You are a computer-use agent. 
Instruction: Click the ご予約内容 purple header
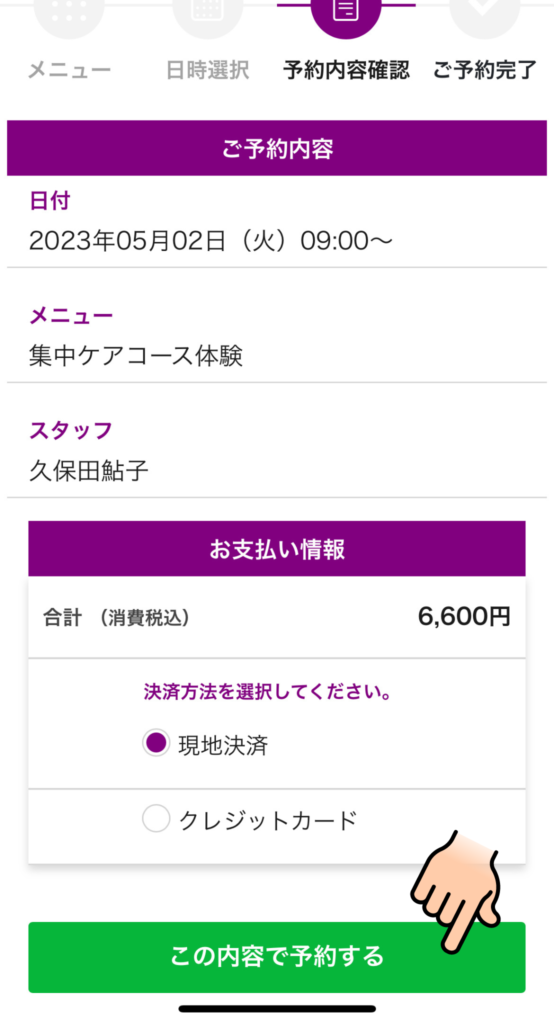tap(277, 148)
